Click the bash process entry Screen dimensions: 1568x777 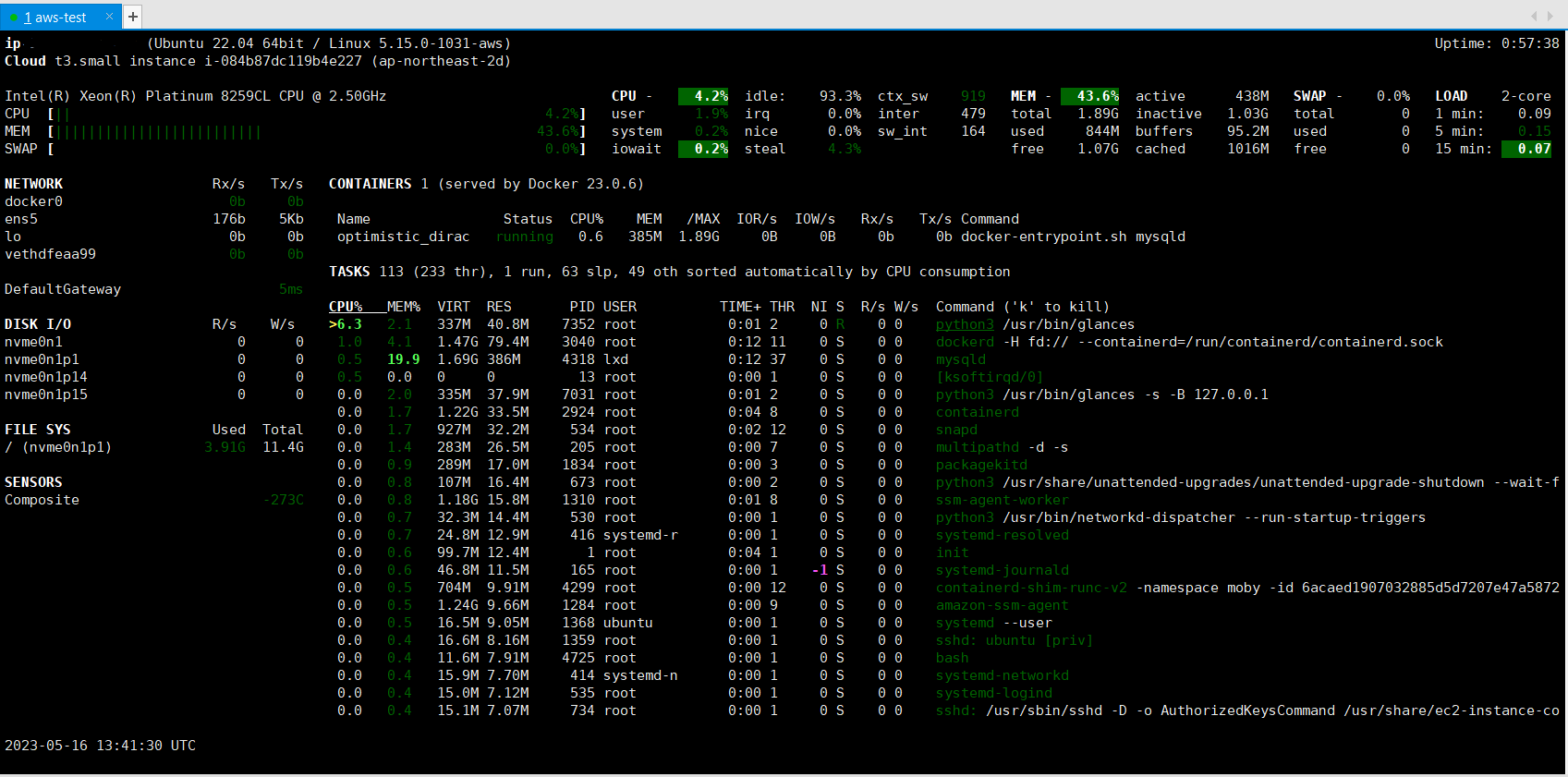(x=953, y=658)
